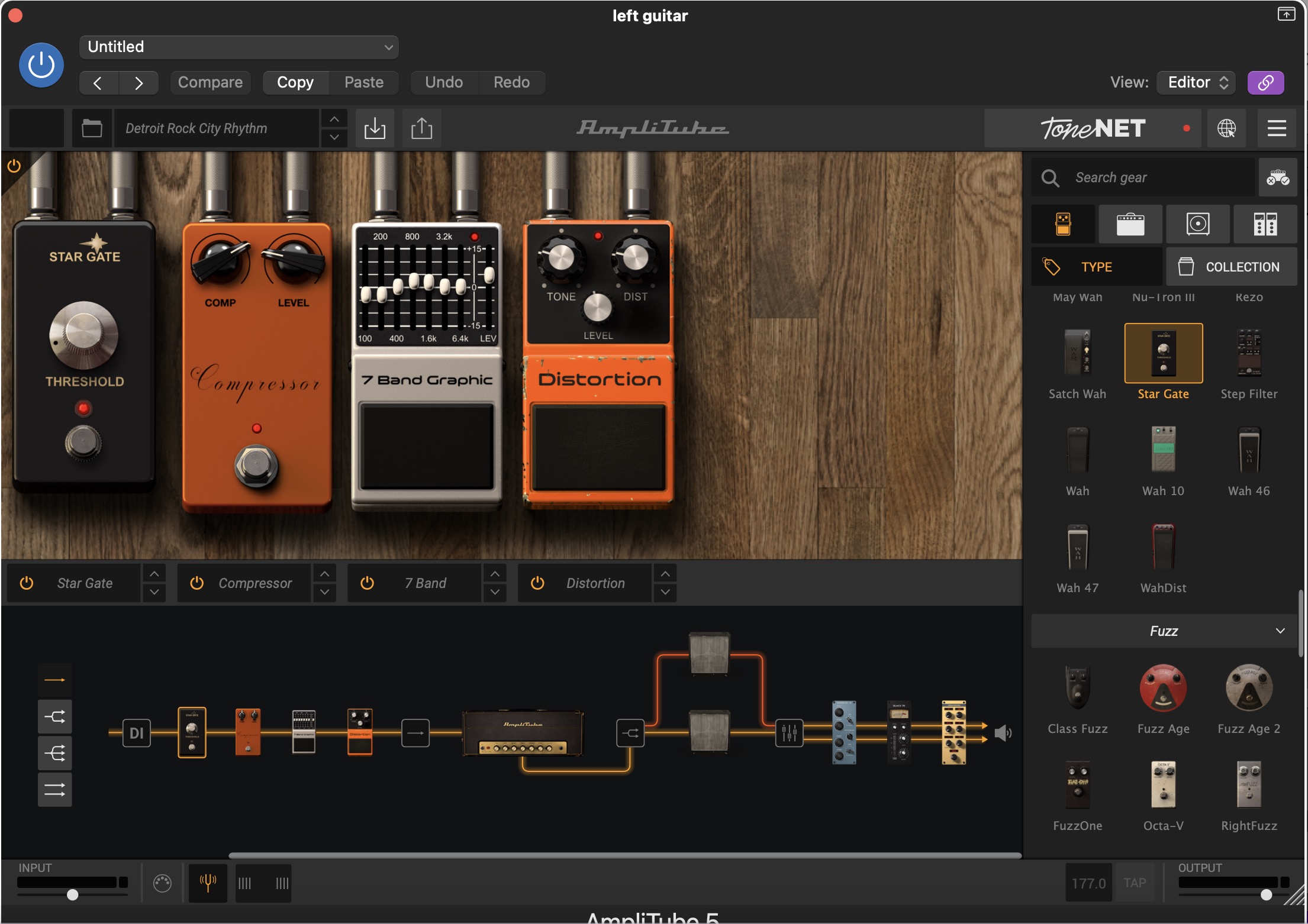Click the save preset download icon
1308x924 pixels.
(375, 128)
